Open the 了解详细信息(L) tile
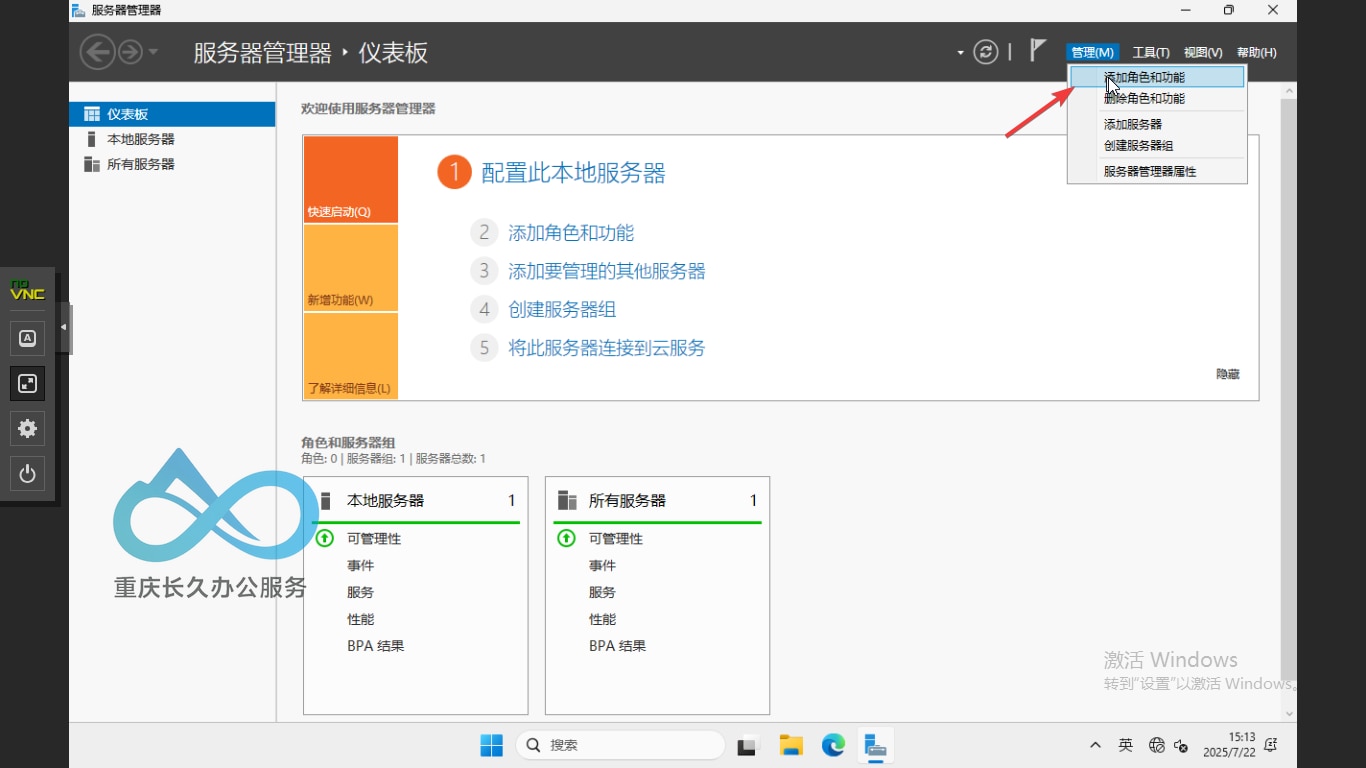The width and height of the screenshot is (1366, 768). [351, 356]
